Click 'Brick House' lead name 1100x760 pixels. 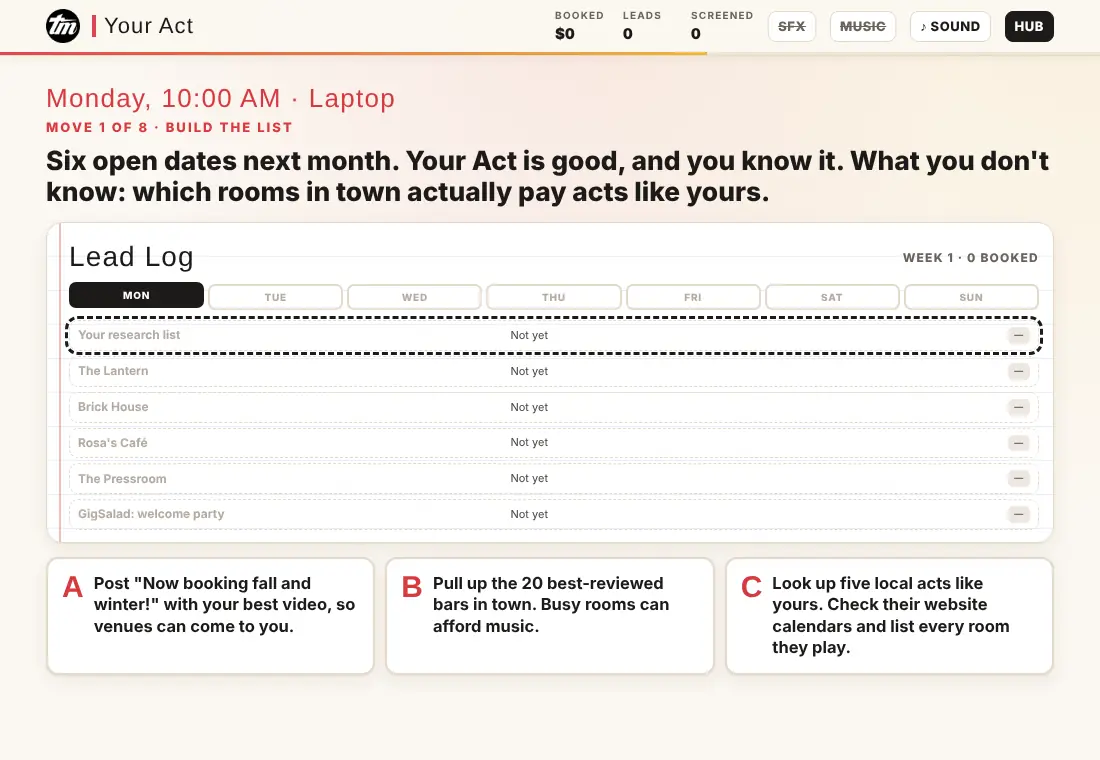click(x=113, y=406)
